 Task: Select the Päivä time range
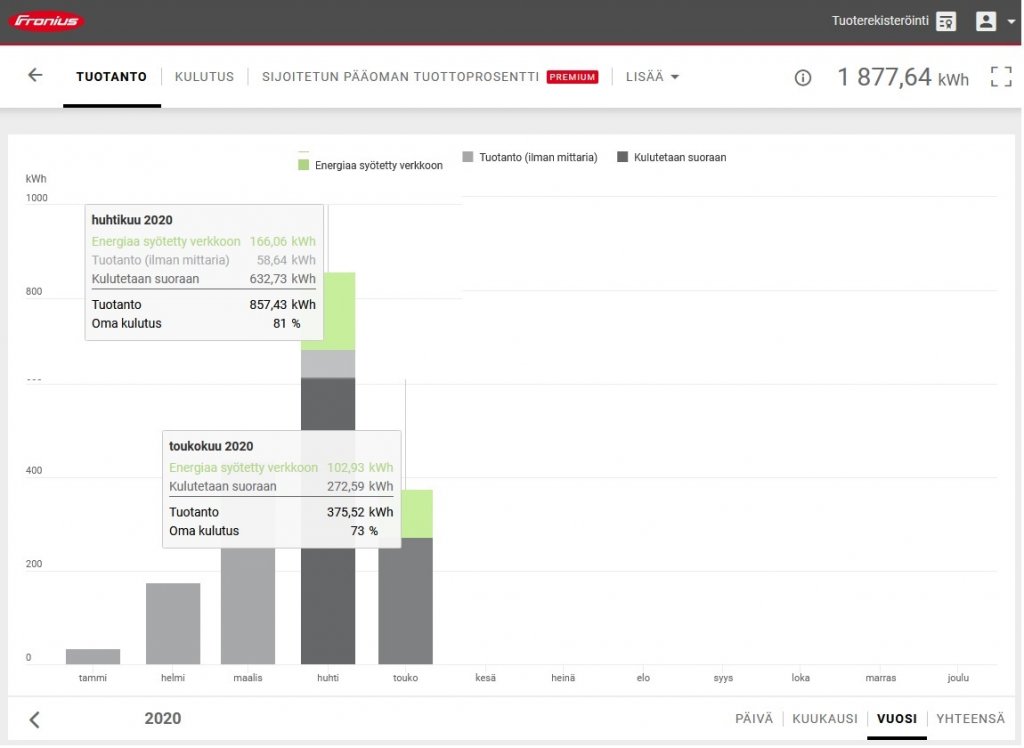[x=754, y=719]
